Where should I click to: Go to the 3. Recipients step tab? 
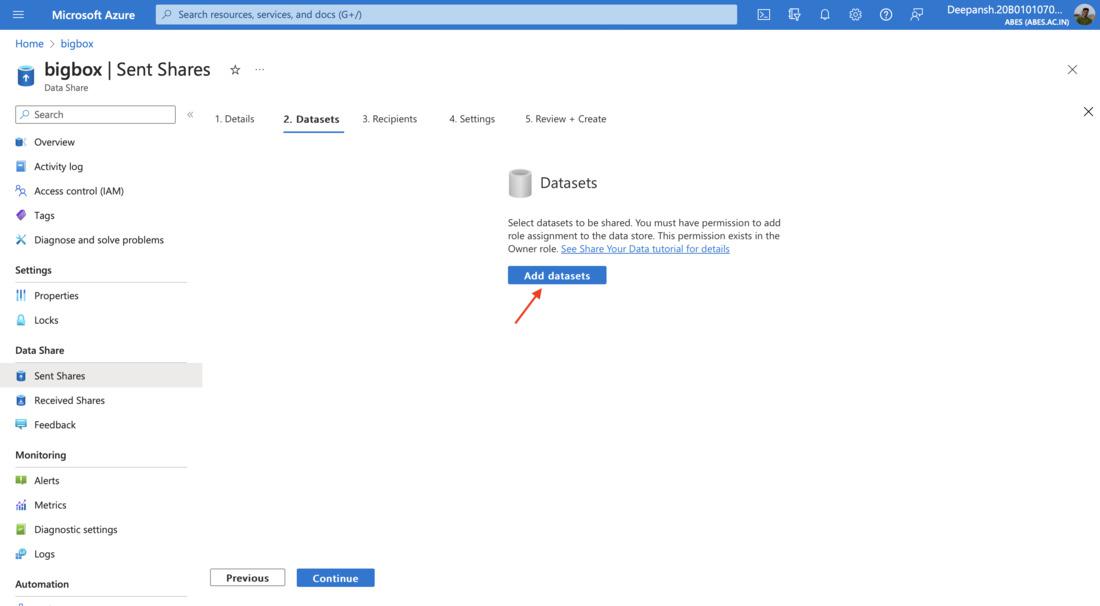389,119
